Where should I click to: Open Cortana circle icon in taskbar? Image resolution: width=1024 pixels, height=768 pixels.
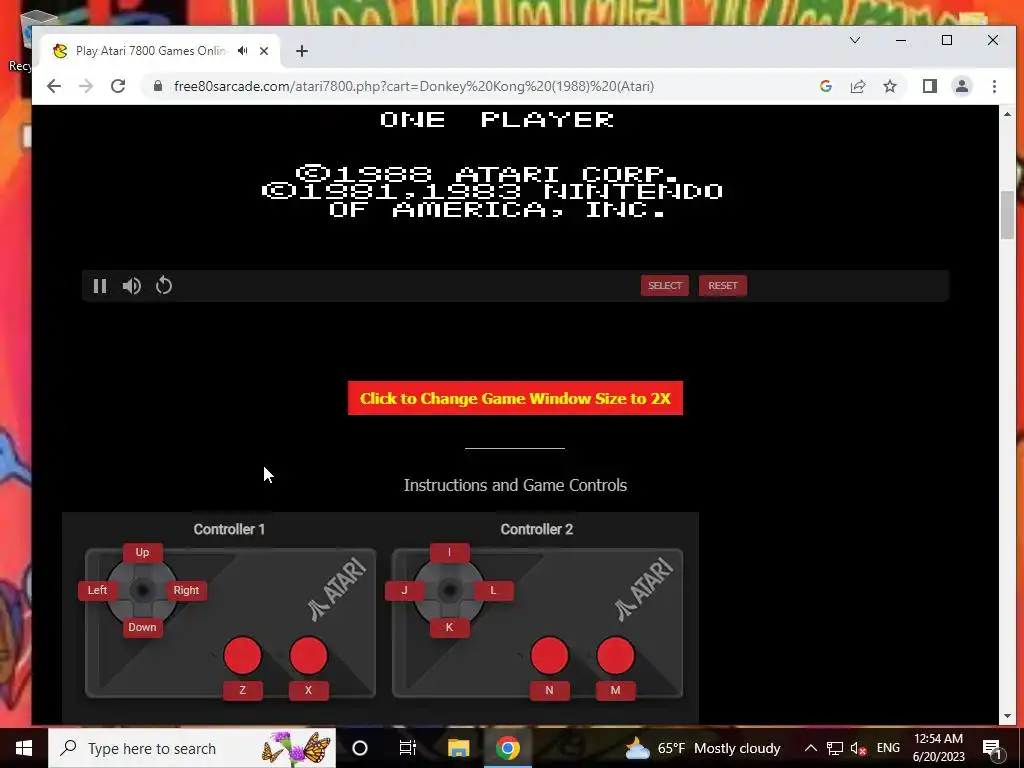(x=359, y=748)
